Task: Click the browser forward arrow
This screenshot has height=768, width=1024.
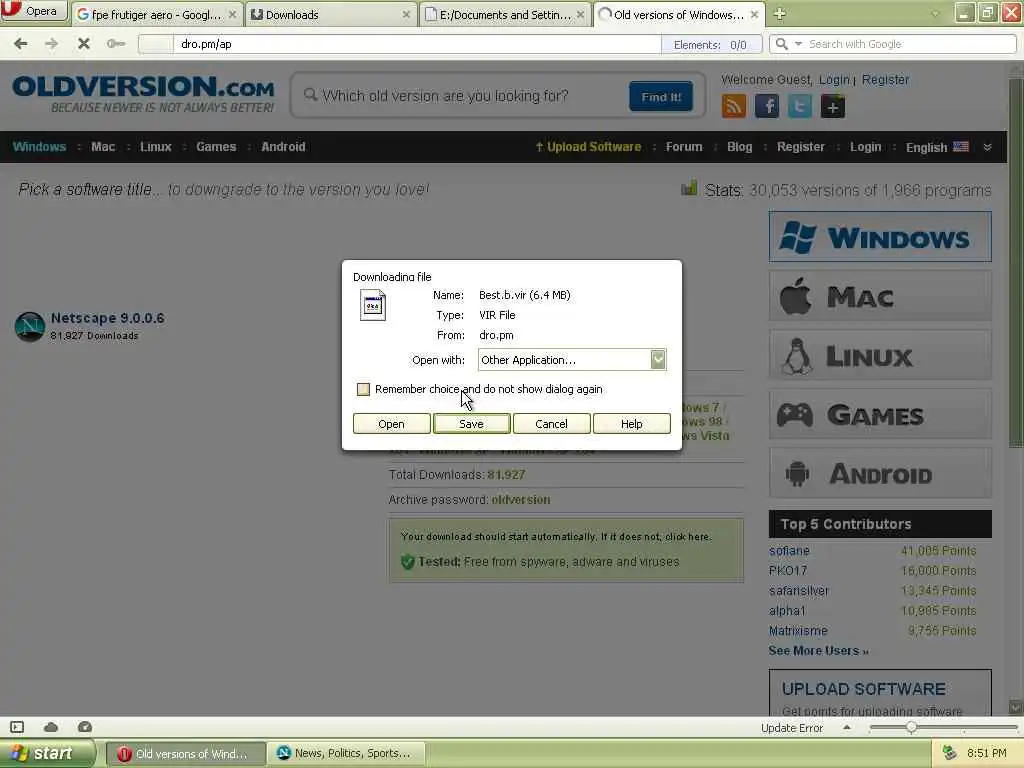Action: (52, 44)
